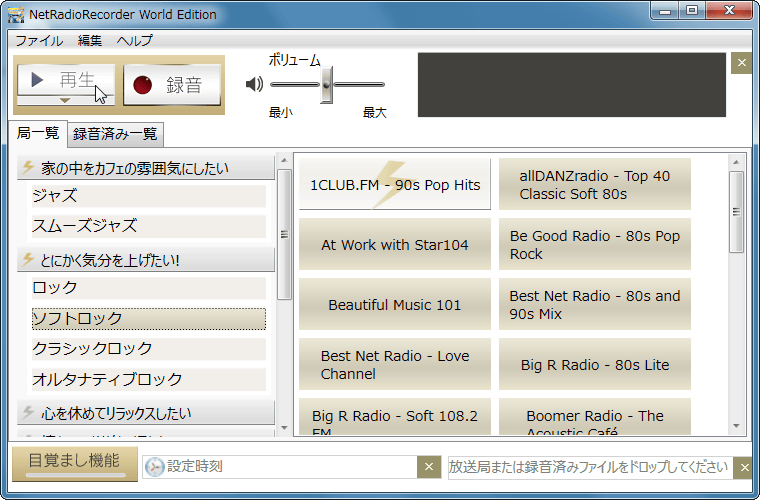
Task: Click the lightning icon beside 家の中をカフェの雰囲気にしたい
Action: coord(28,167)
